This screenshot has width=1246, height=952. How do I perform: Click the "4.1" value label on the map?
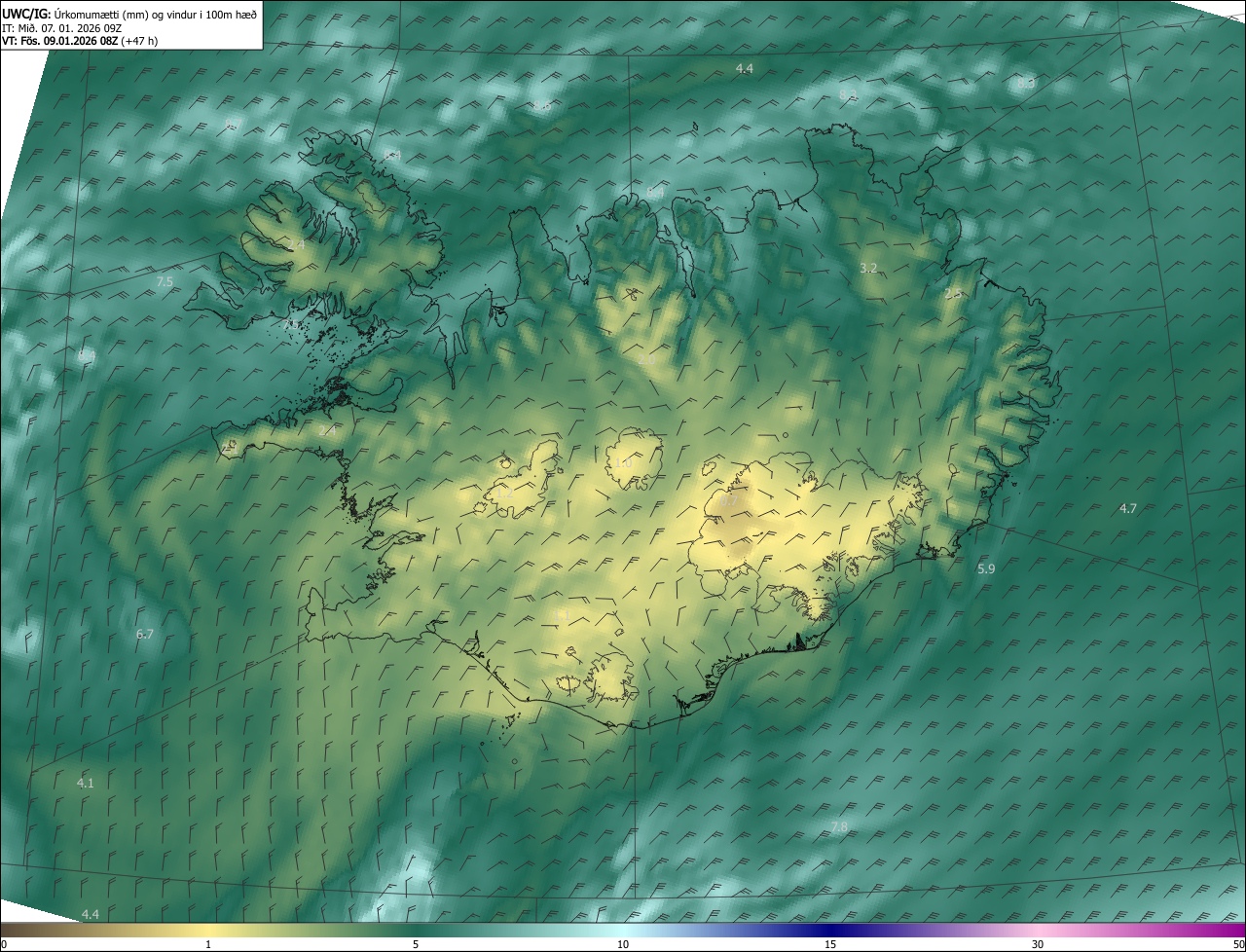[x=86, y=783]
